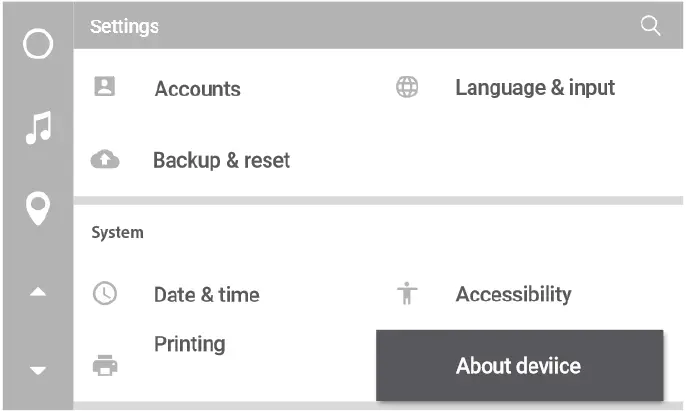Click the Backup & reset cloud icon
This screenshot has width=686, height=411.
click(105, 160)
